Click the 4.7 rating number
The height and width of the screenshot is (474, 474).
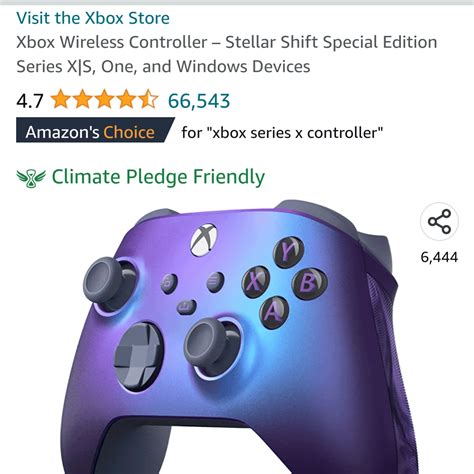click(x=30, y=101)
